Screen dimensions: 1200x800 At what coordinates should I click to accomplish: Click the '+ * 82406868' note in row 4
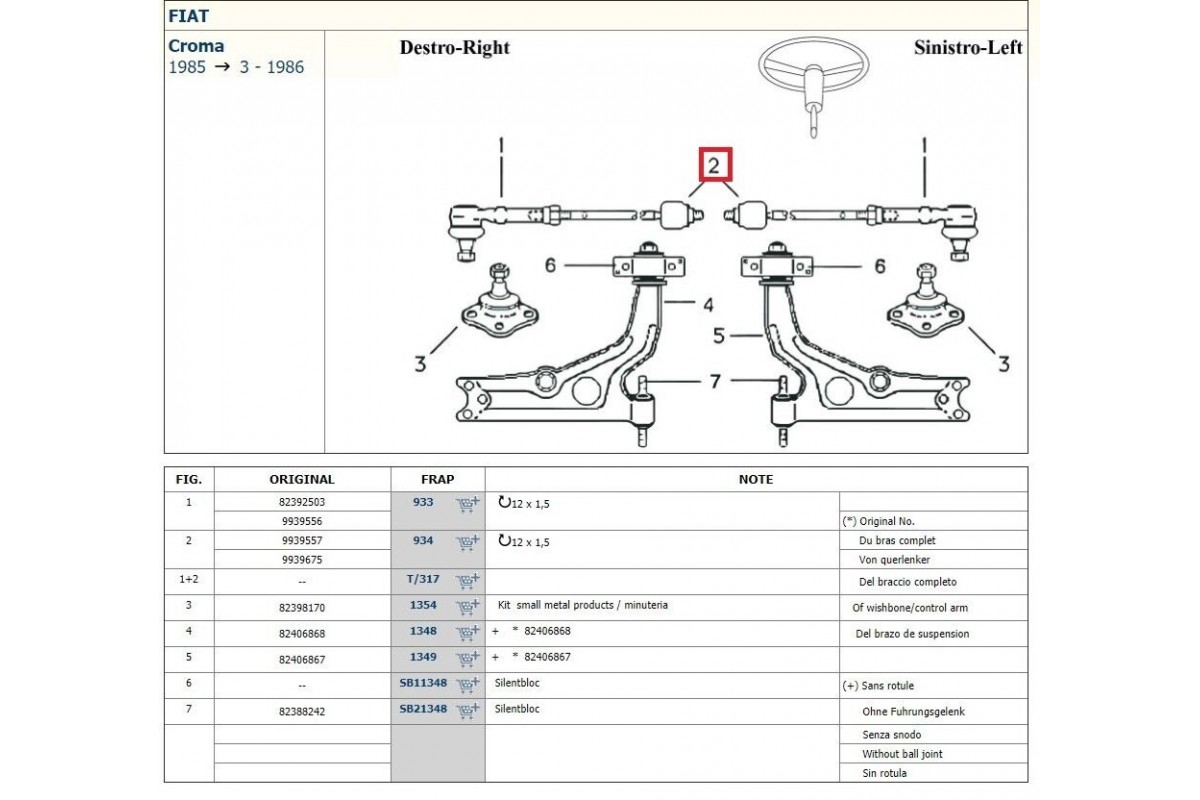click(x=531, y=631)
